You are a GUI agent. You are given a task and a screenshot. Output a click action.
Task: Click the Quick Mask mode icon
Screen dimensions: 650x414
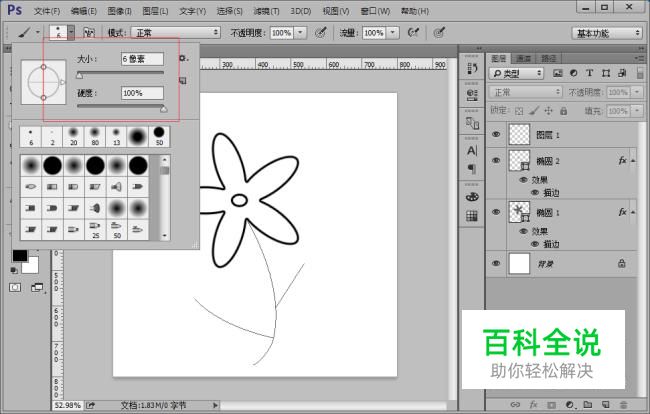(16, 287)
